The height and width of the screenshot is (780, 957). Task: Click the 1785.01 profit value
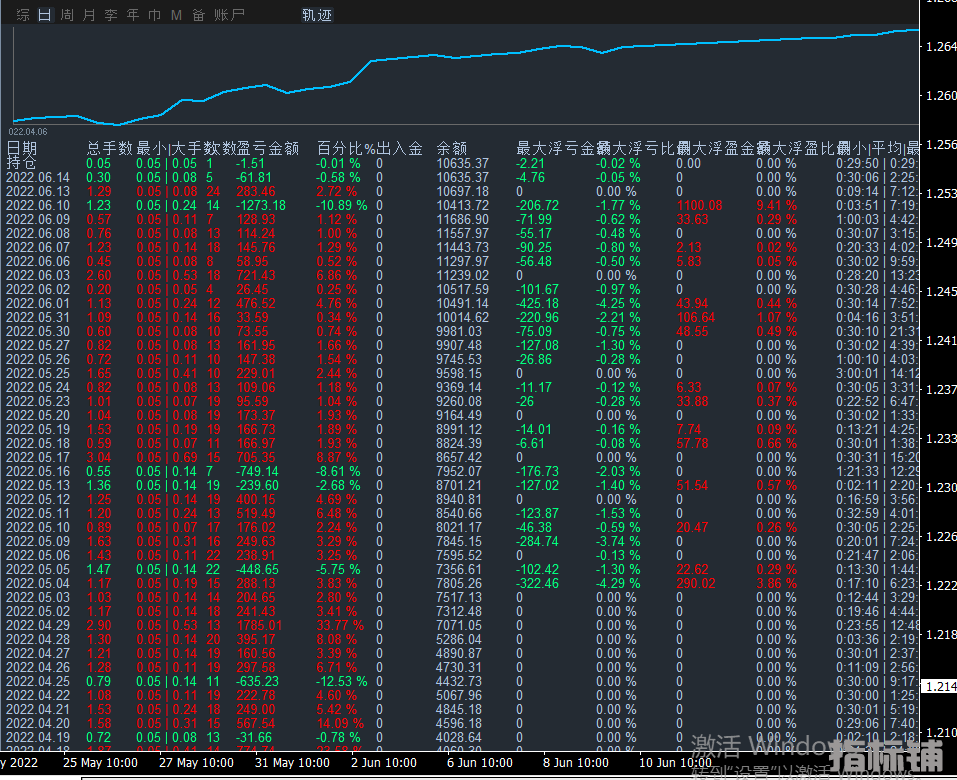click(x=259, y=626)
